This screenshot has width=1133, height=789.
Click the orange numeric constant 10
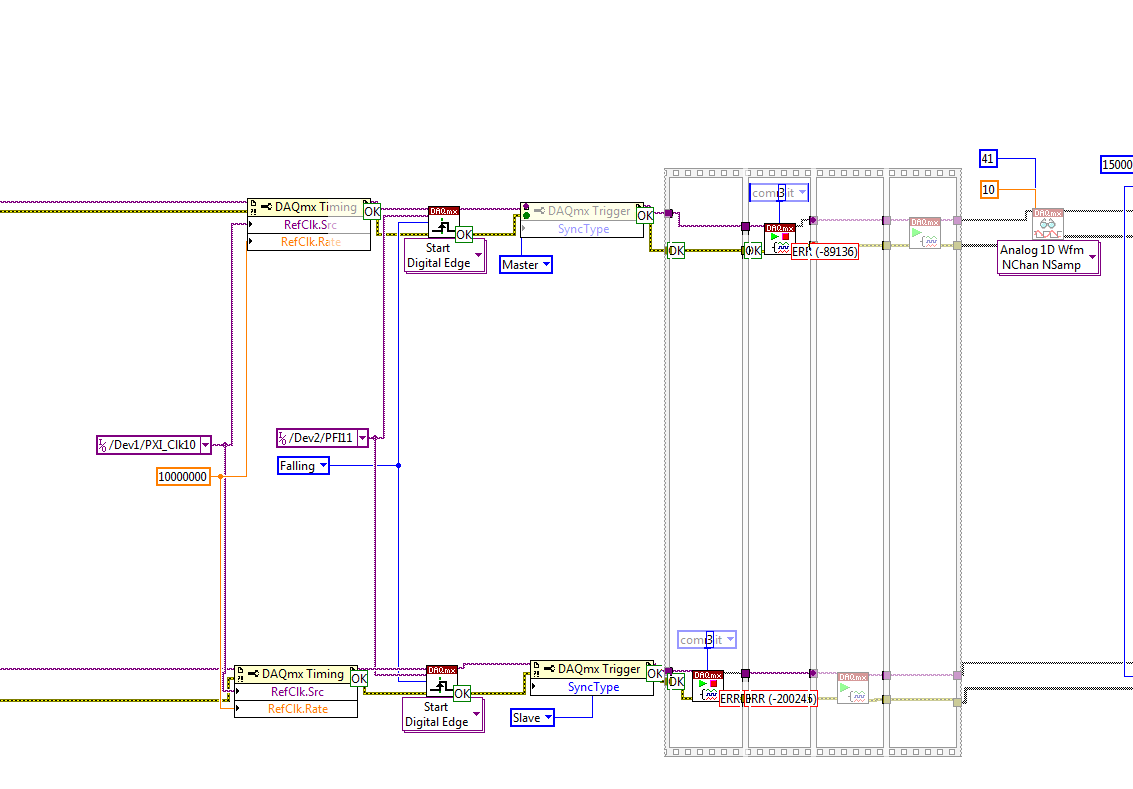pos(989,190)
